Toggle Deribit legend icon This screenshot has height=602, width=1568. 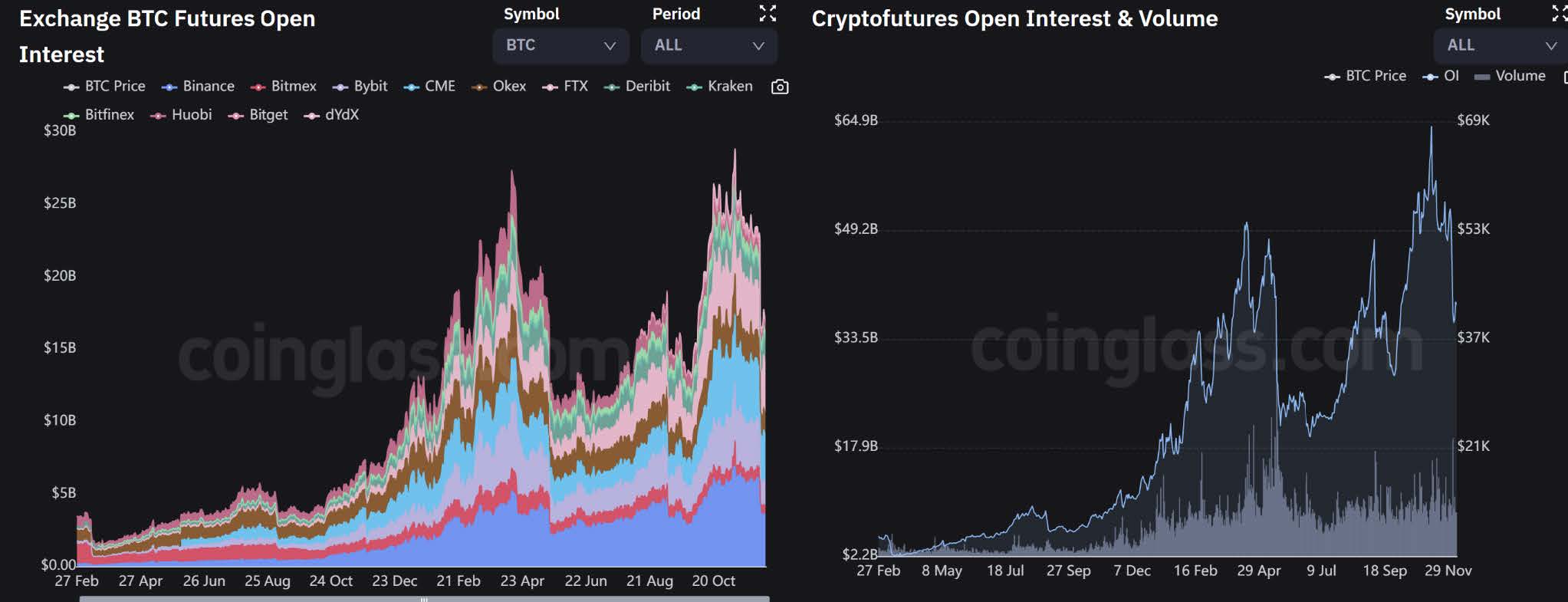612,87
